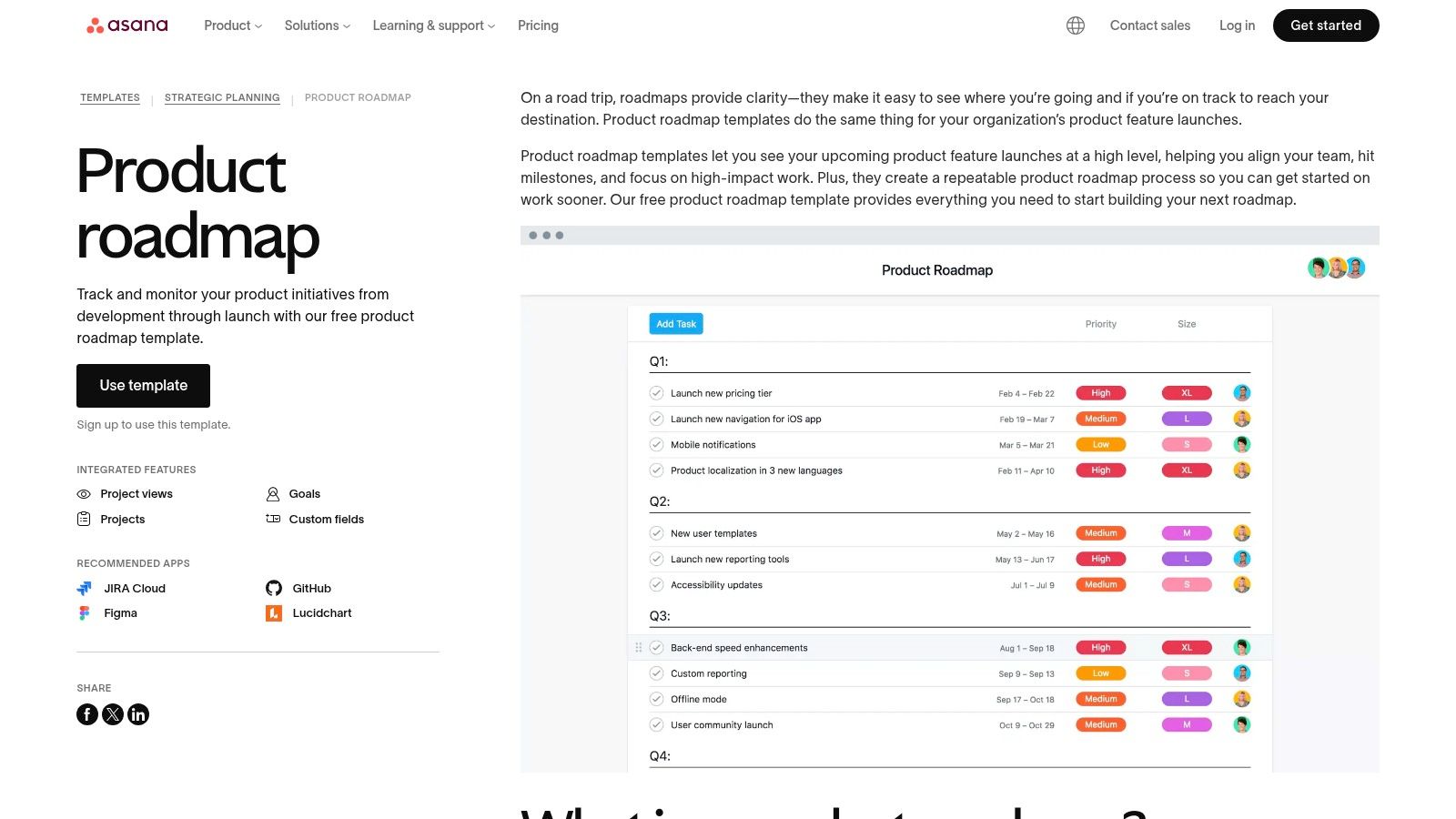Mark 'Launch new pricing tier' as complete
This screenshot has width=1456, height=819.
(x=656, y=393)
